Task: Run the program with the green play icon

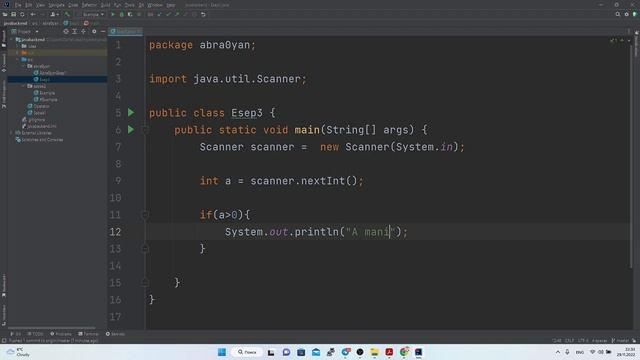Action: click(x=113, y=14)
